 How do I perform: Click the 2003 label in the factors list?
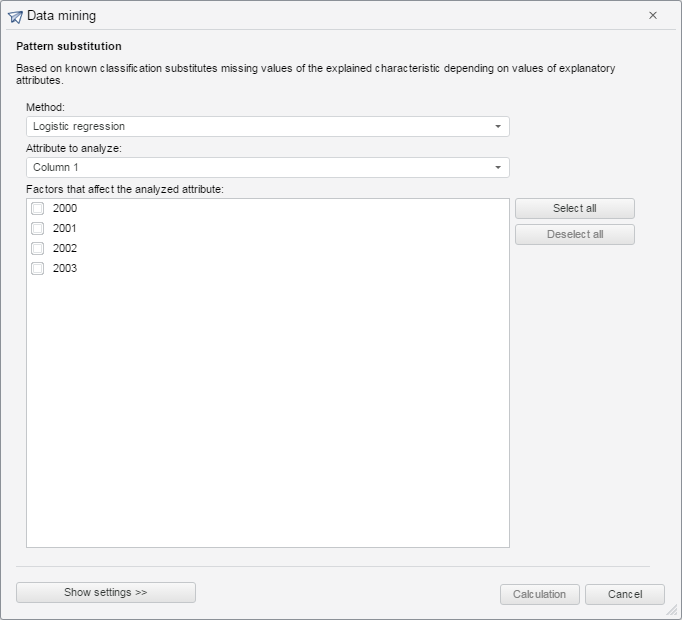point(65,269)
